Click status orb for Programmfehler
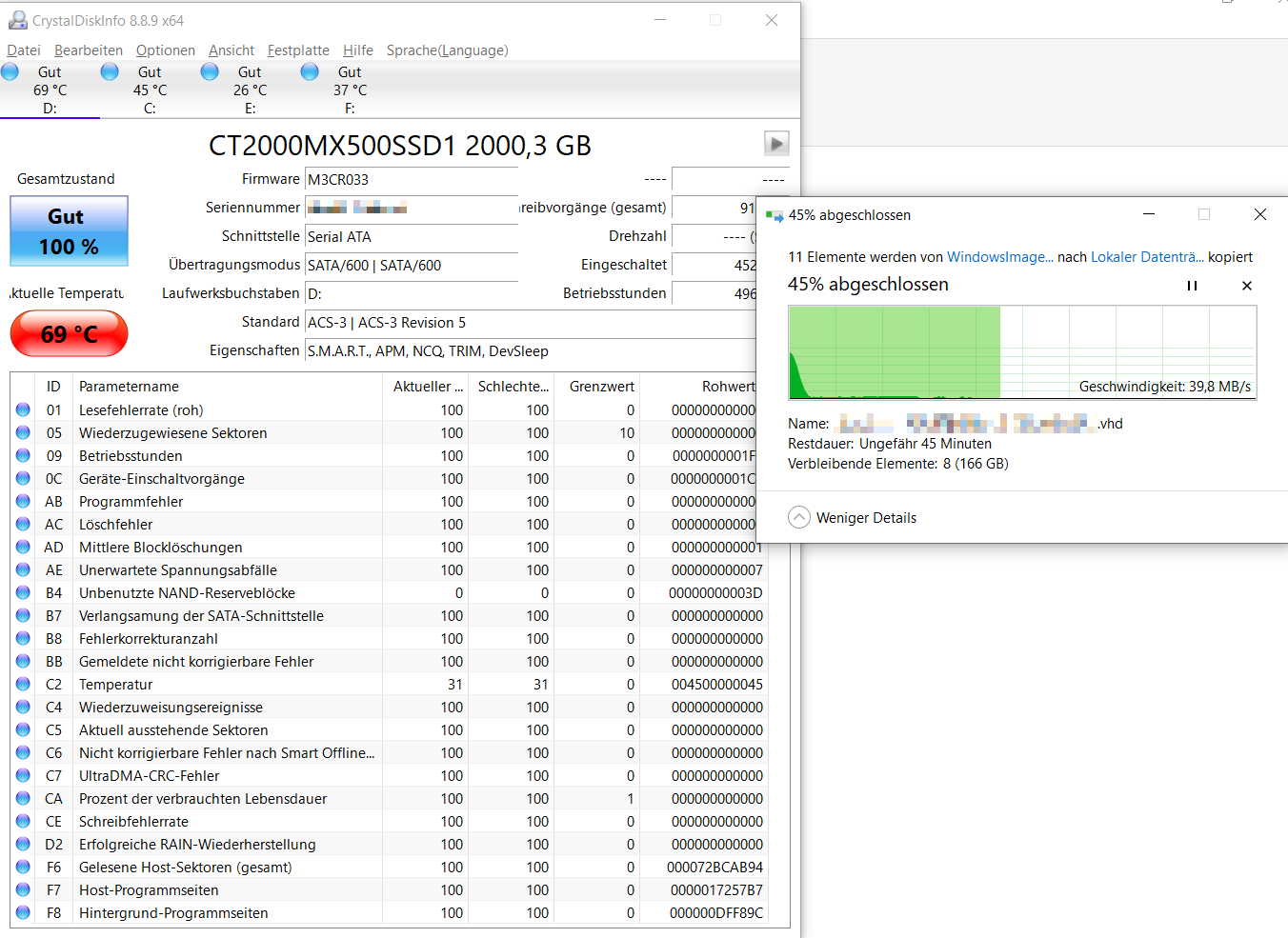 coord(23,501)
